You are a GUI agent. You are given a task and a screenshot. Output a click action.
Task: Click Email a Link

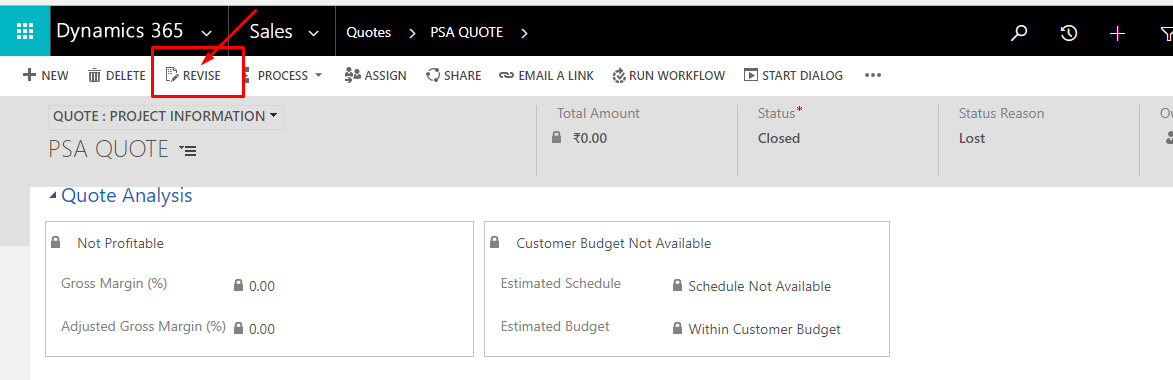pyautogui.click(x=546, y=76)
